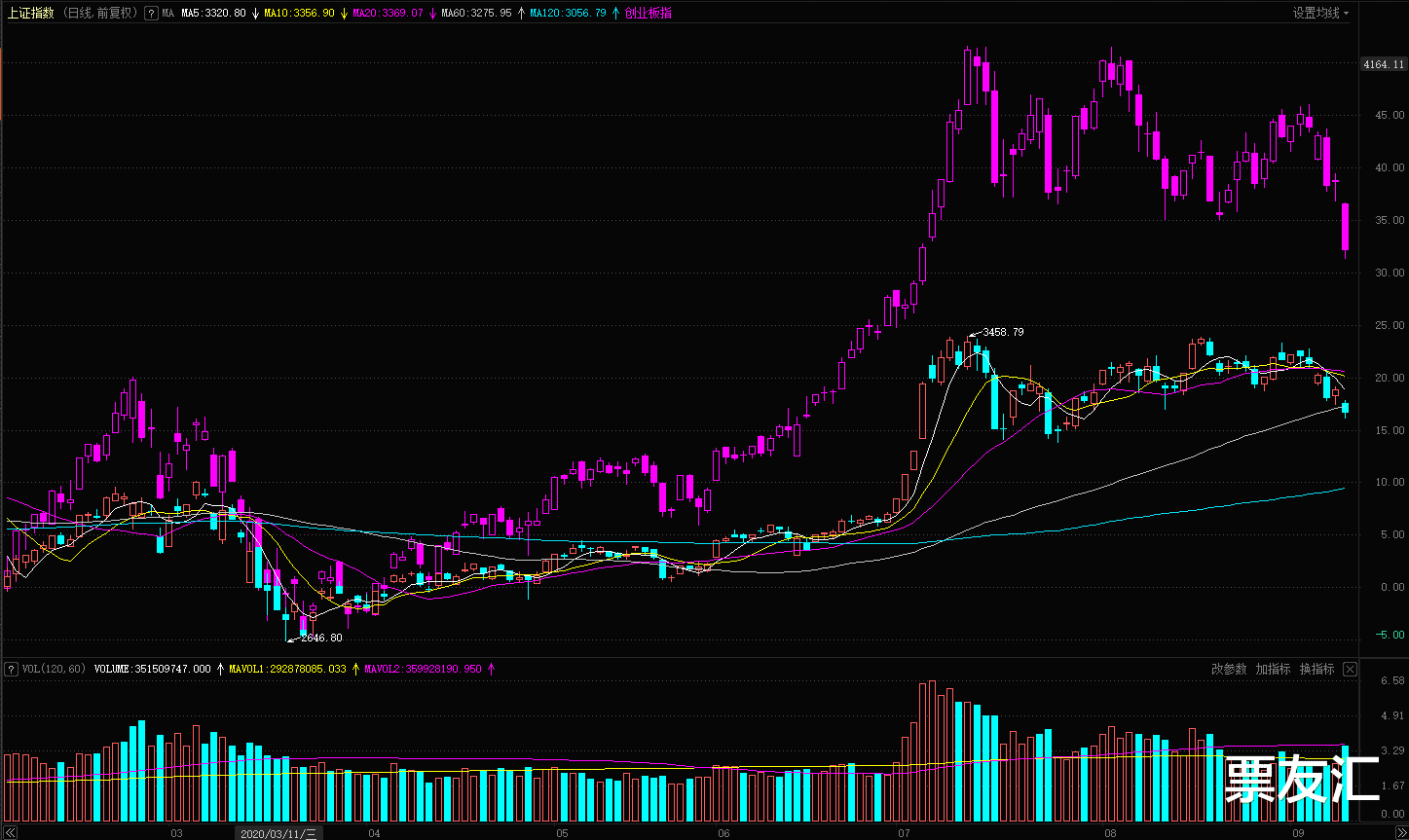Click the 2646.80 low price annotation
The image size is (1409, 840).
pyautogui.click(x=321, y=638)
